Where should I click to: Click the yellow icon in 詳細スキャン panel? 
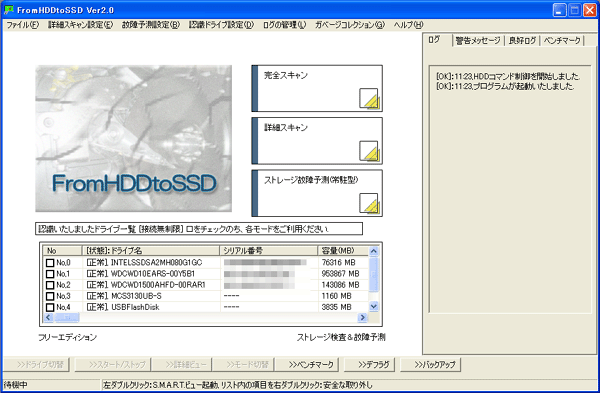point(369,151)
